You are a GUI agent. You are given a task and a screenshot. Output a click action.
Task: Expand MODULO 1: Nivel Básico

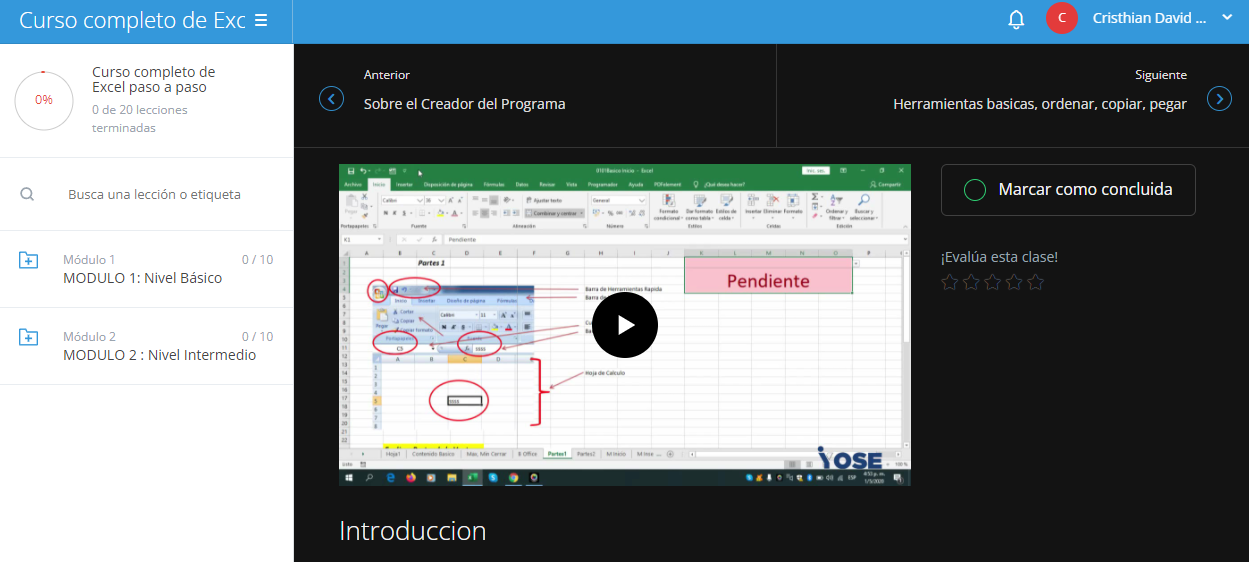tap(142, 278)
